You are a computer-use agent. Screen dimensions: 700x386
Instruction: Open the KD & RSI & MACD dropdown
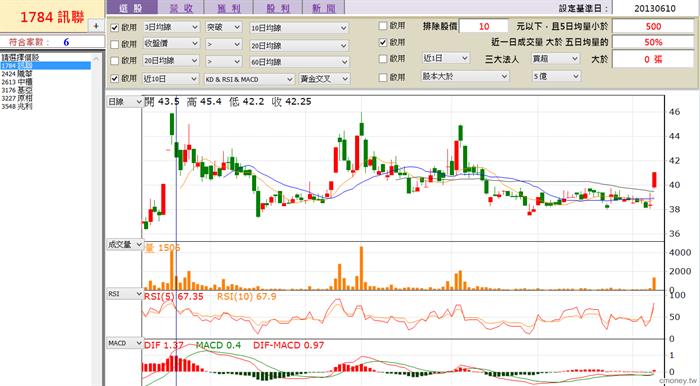click(249, 79)
